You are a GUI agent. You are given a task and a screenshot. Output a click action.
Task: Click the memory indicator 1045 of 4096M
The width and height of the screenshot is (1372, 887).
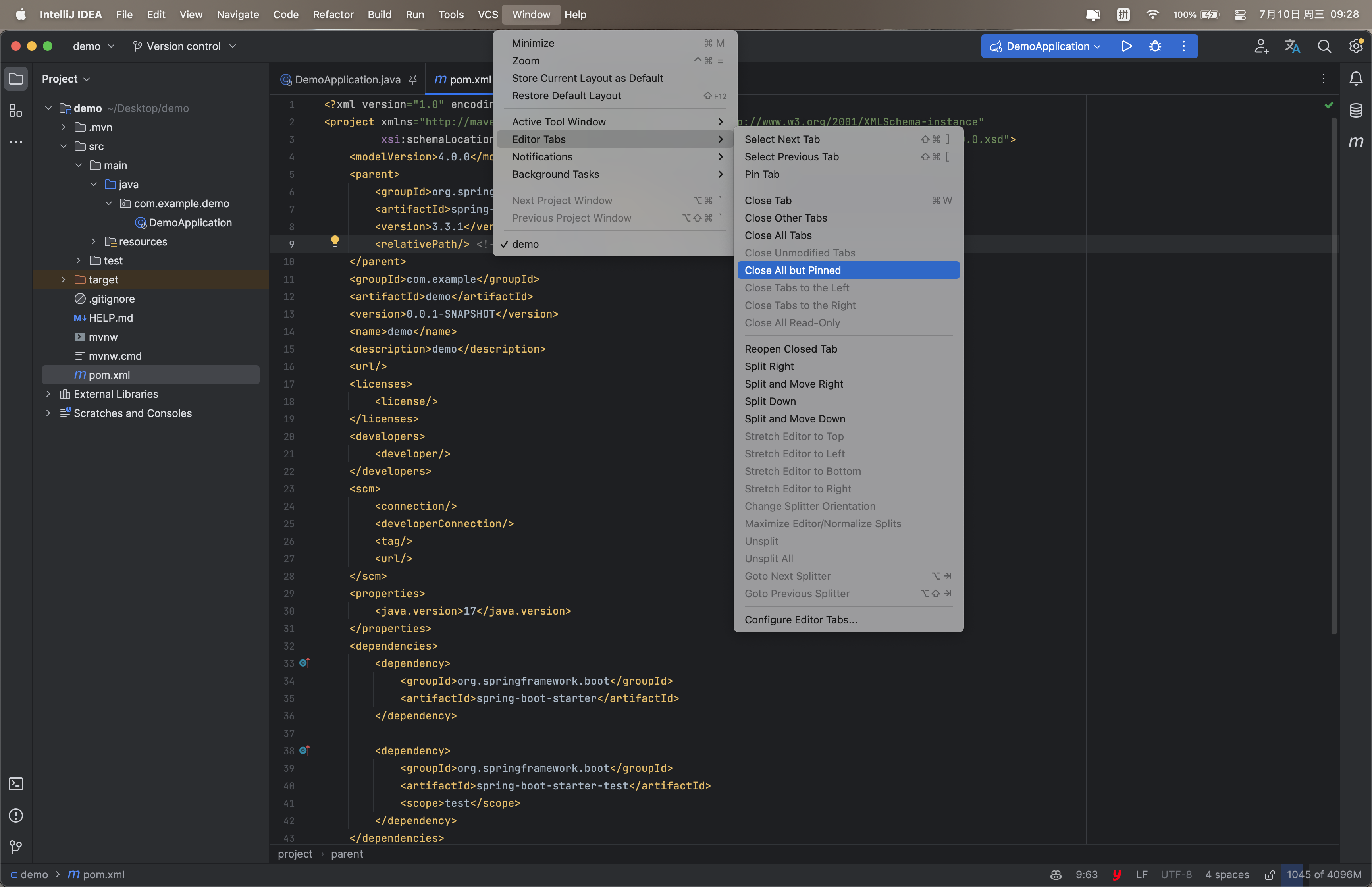click(1324, 874)
